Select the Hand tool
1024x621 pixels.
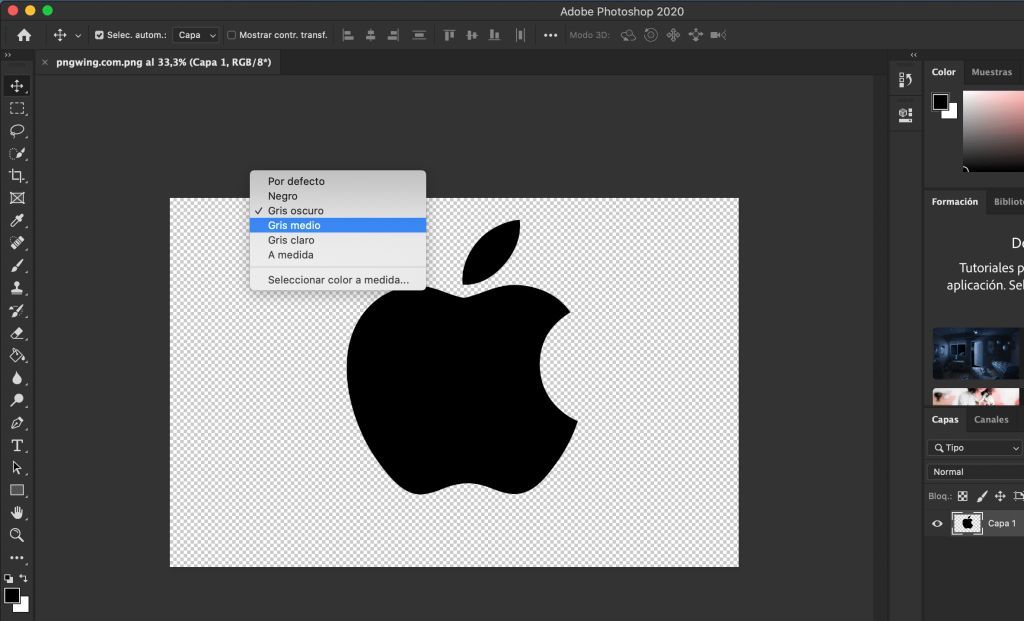[17, 513]
